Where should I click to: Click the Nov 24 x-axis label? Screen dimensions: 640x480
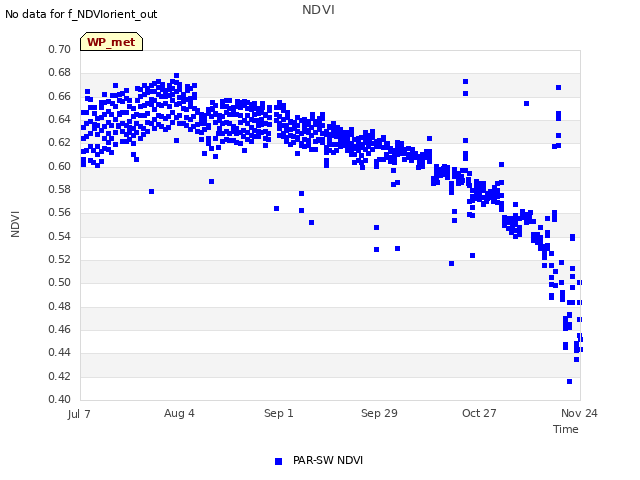579,413
